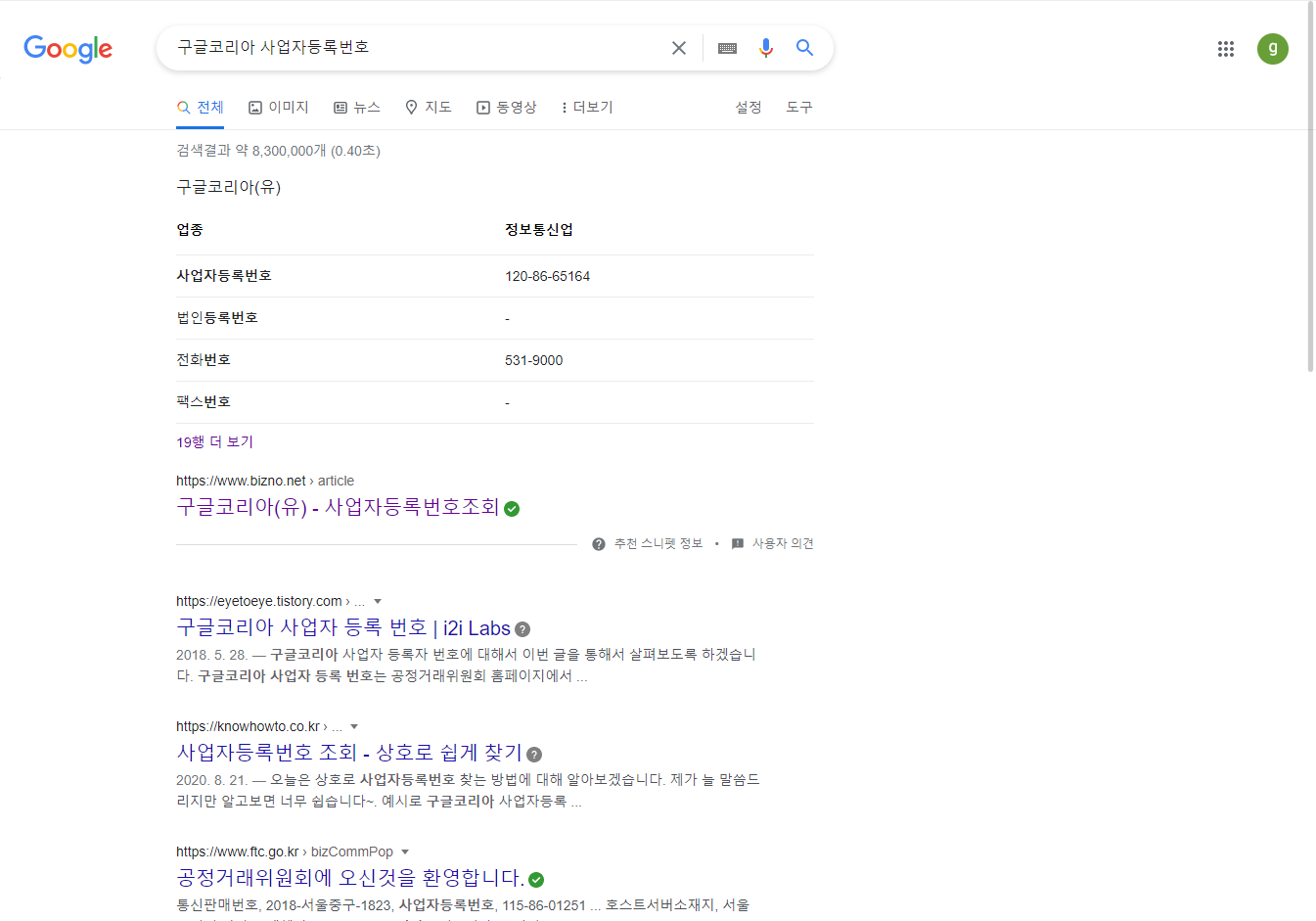Open dropdown arrow next to knowhowto.co.kr
The height and width of the screenshot is (921, 1316).
point(354,727)
